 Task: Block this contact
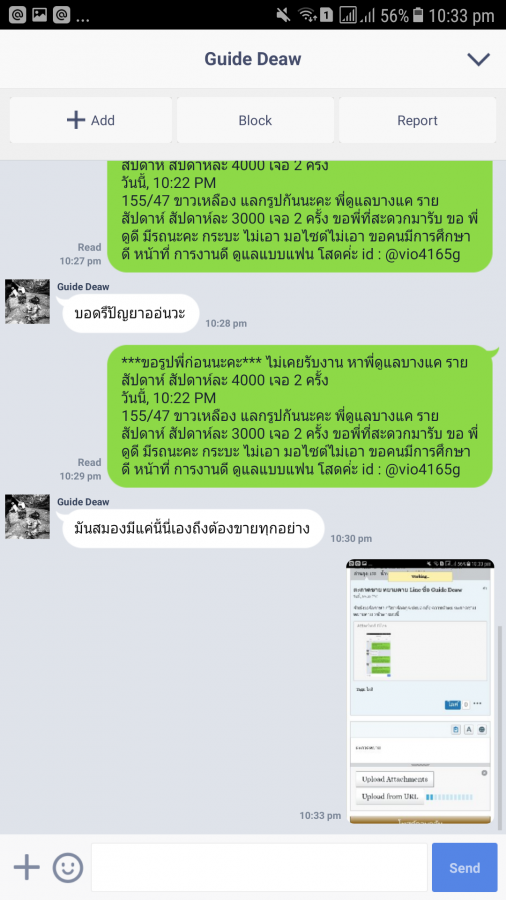pos(255,120)
